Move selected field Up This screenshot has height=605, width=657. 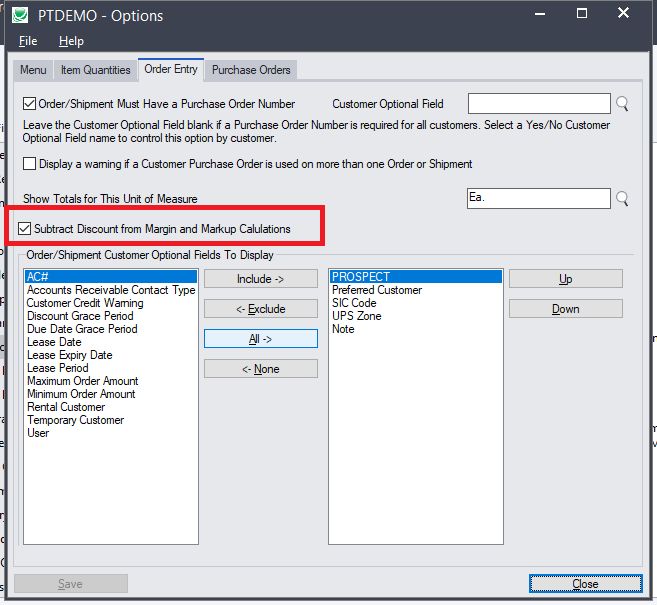tap(565, 279)
